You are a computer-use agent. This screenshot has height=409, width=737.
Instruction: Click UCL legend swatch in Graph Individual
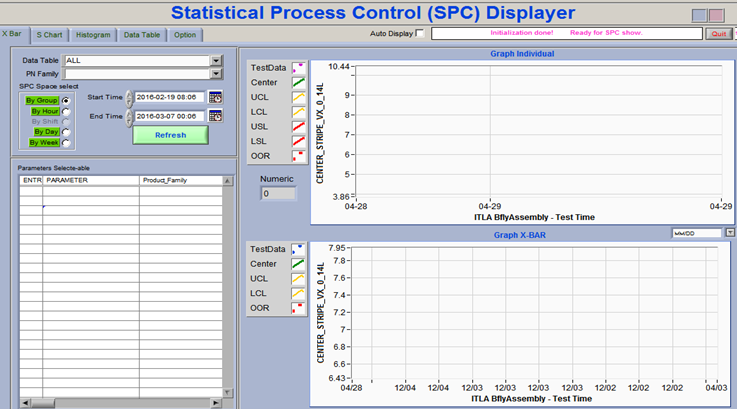coord(298,97)
